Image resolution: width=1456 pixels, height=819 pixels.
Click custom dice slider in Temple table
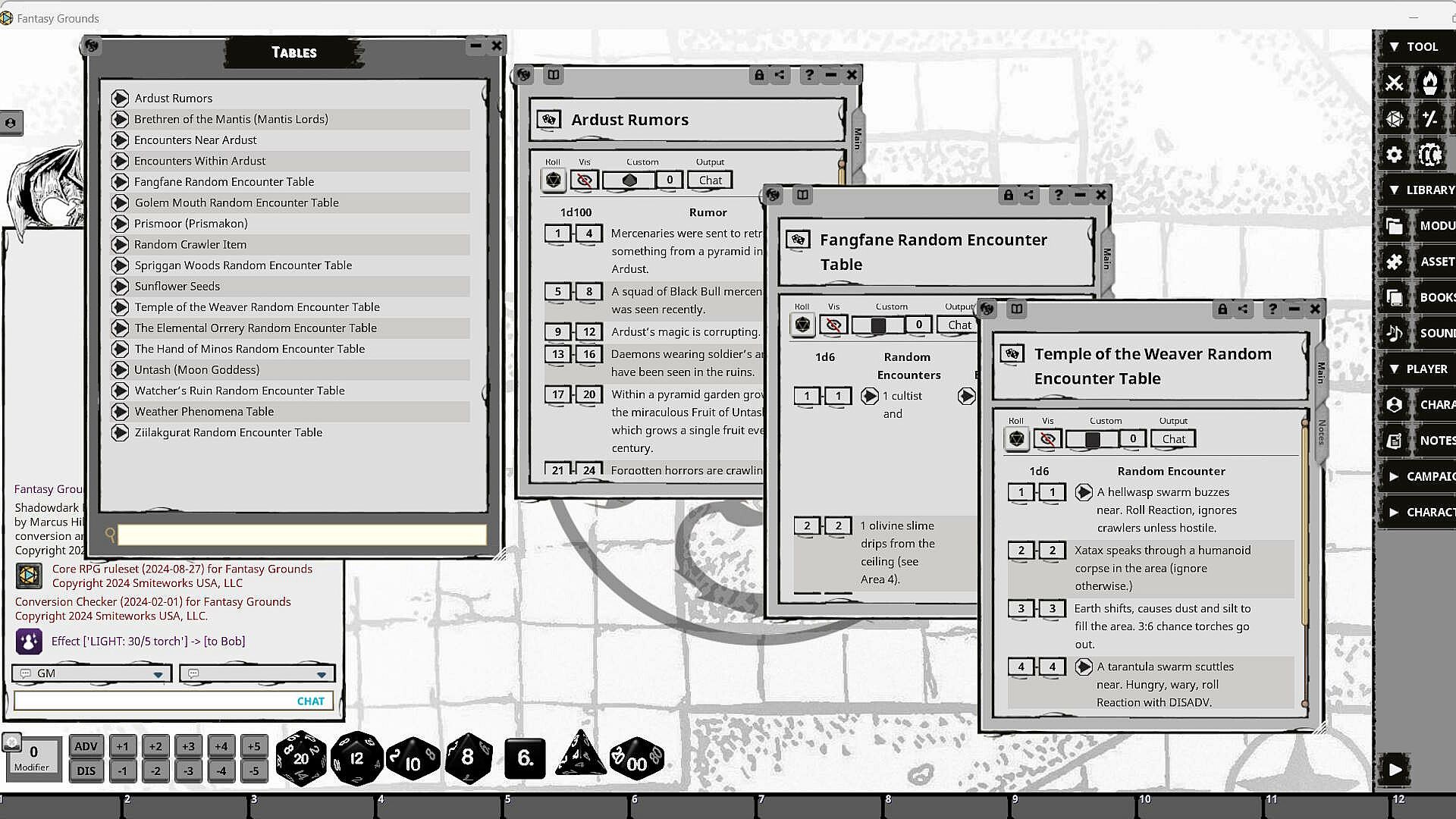pos(1093,439)
